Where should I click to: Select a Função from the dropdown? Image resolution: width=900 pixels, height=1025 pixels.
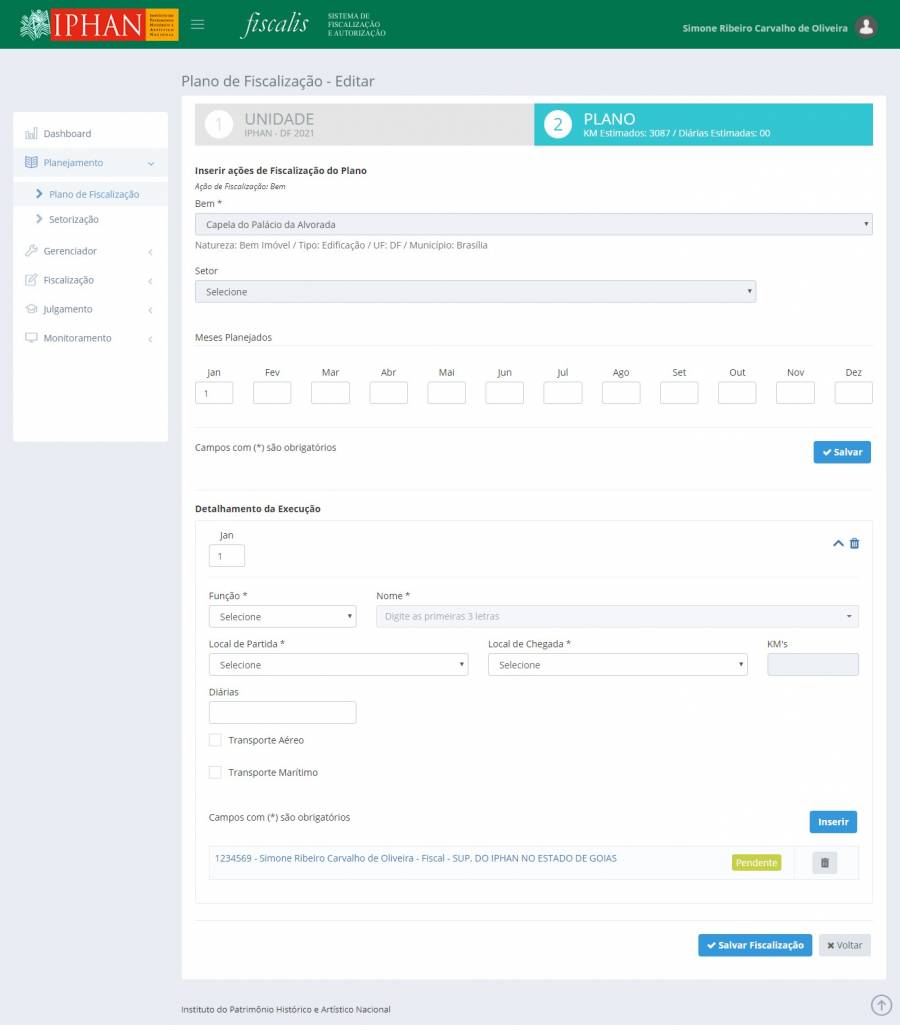[x=282, y=617]
